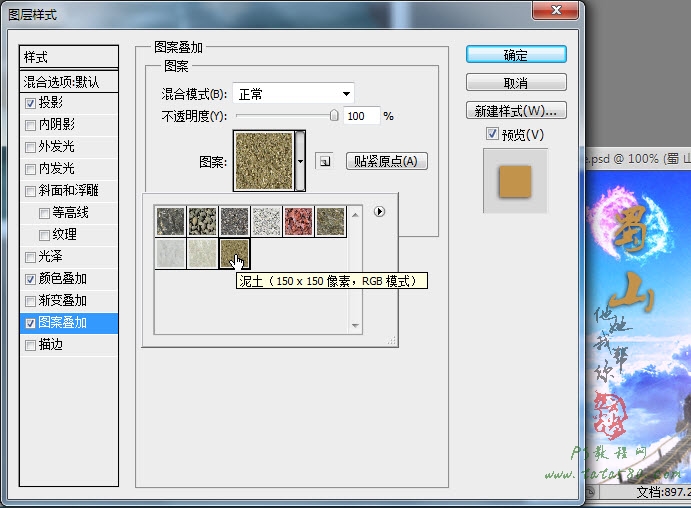This screenshot has height=508, width=691.
Task: Enable the 描边 stroke checkbox
Action: 31,345
